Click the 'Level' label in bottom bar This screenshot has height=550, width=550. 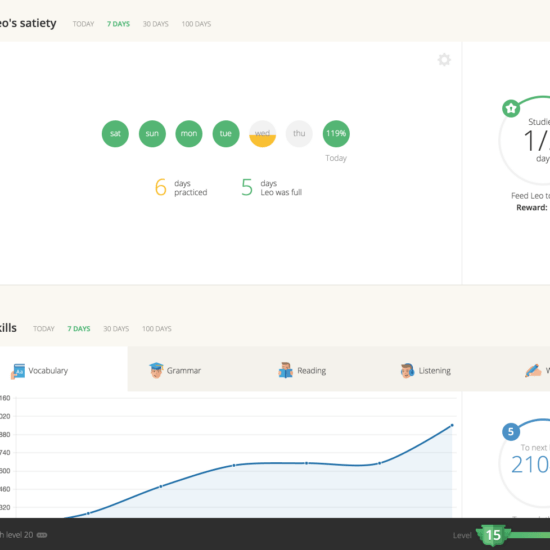(x=462, y=535)
